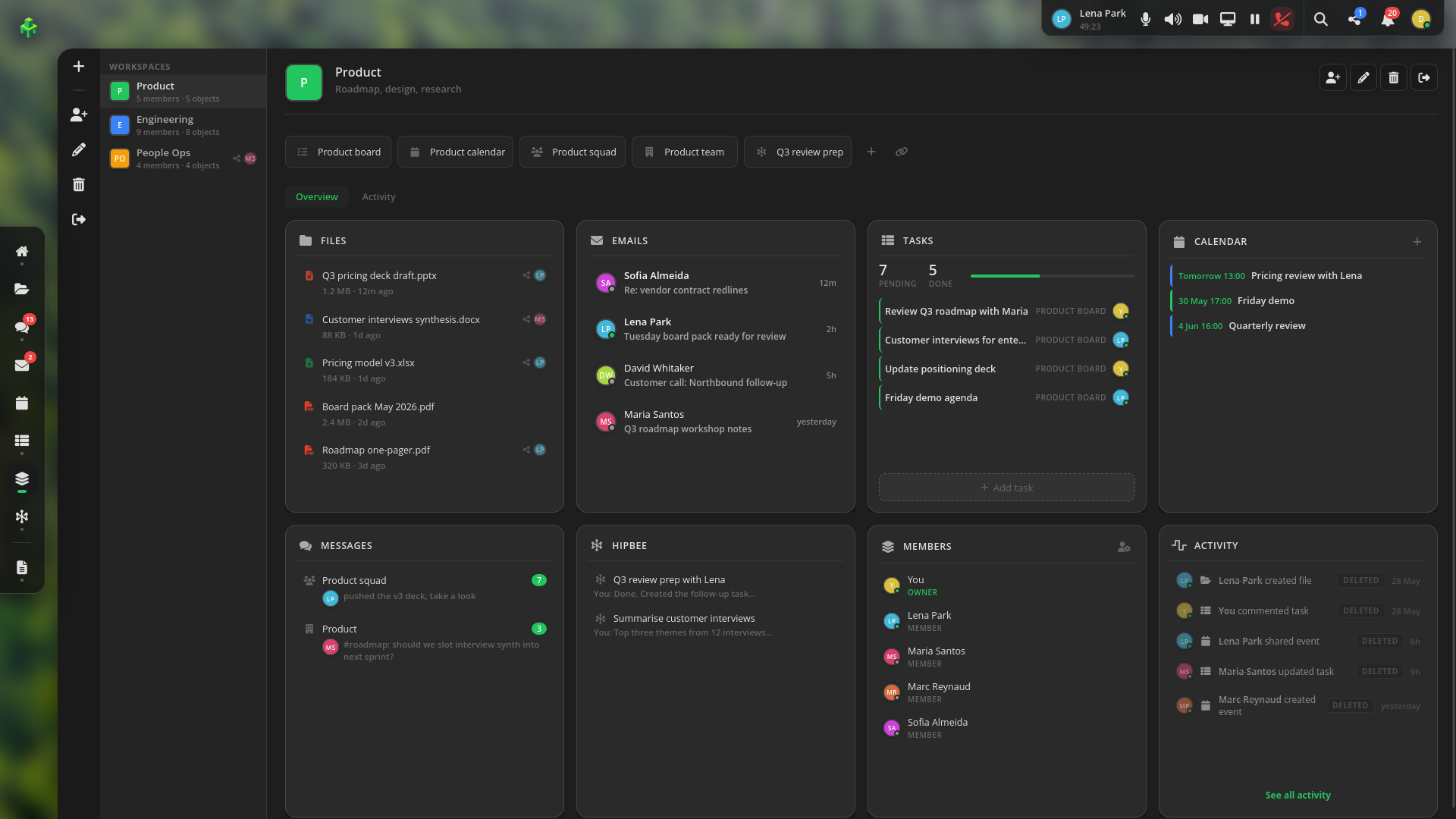Screen dimensions: 1456x819
Task: Delete Product workspace via header trash
Action: pos(1394,77)
